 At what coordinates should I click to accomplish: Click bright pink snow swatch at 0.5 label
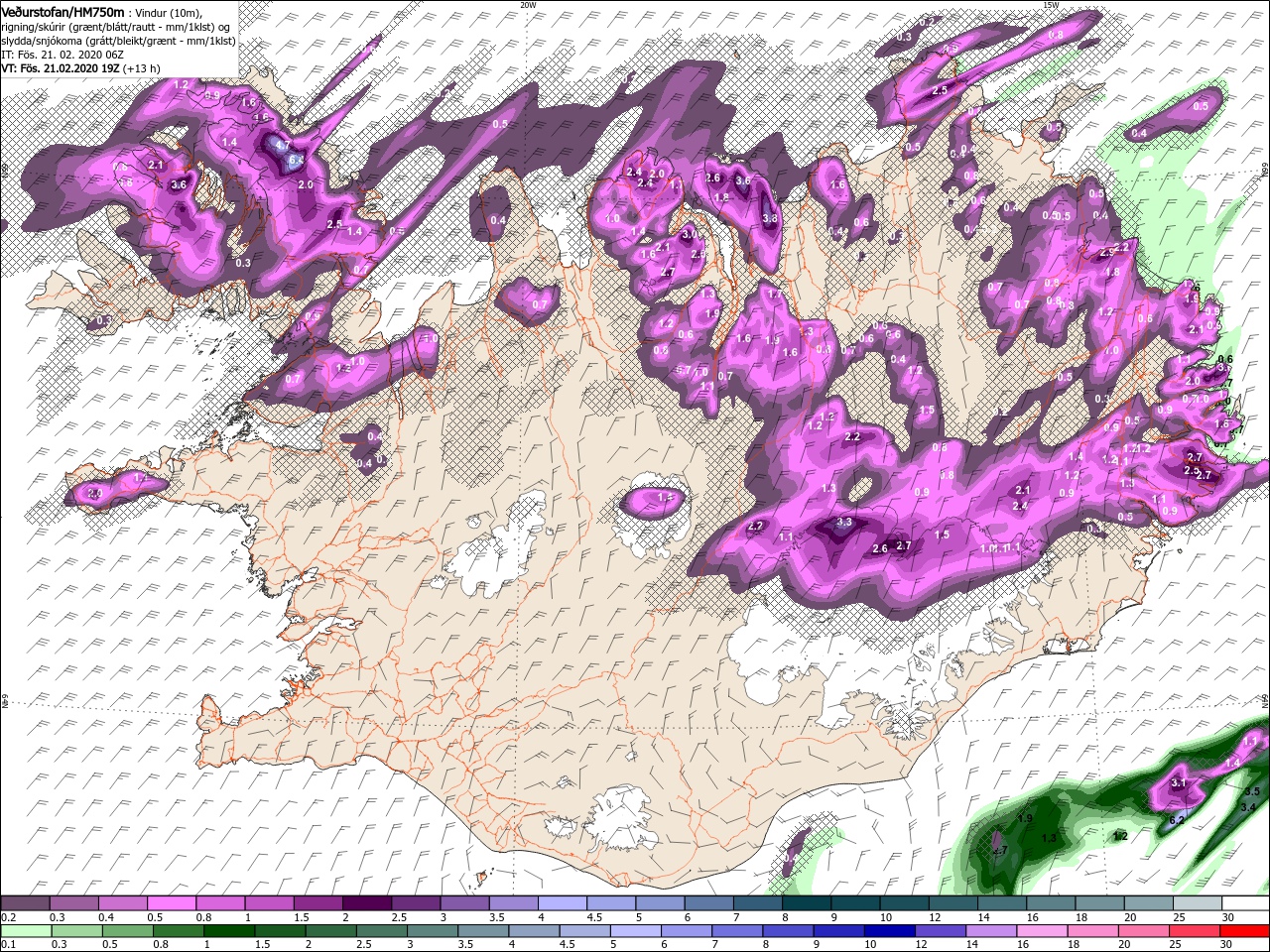(171, 903)
